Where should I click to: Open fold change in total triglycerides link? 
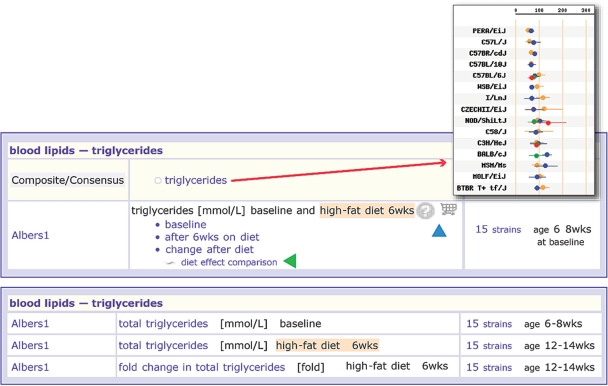(x=202, y=367)
